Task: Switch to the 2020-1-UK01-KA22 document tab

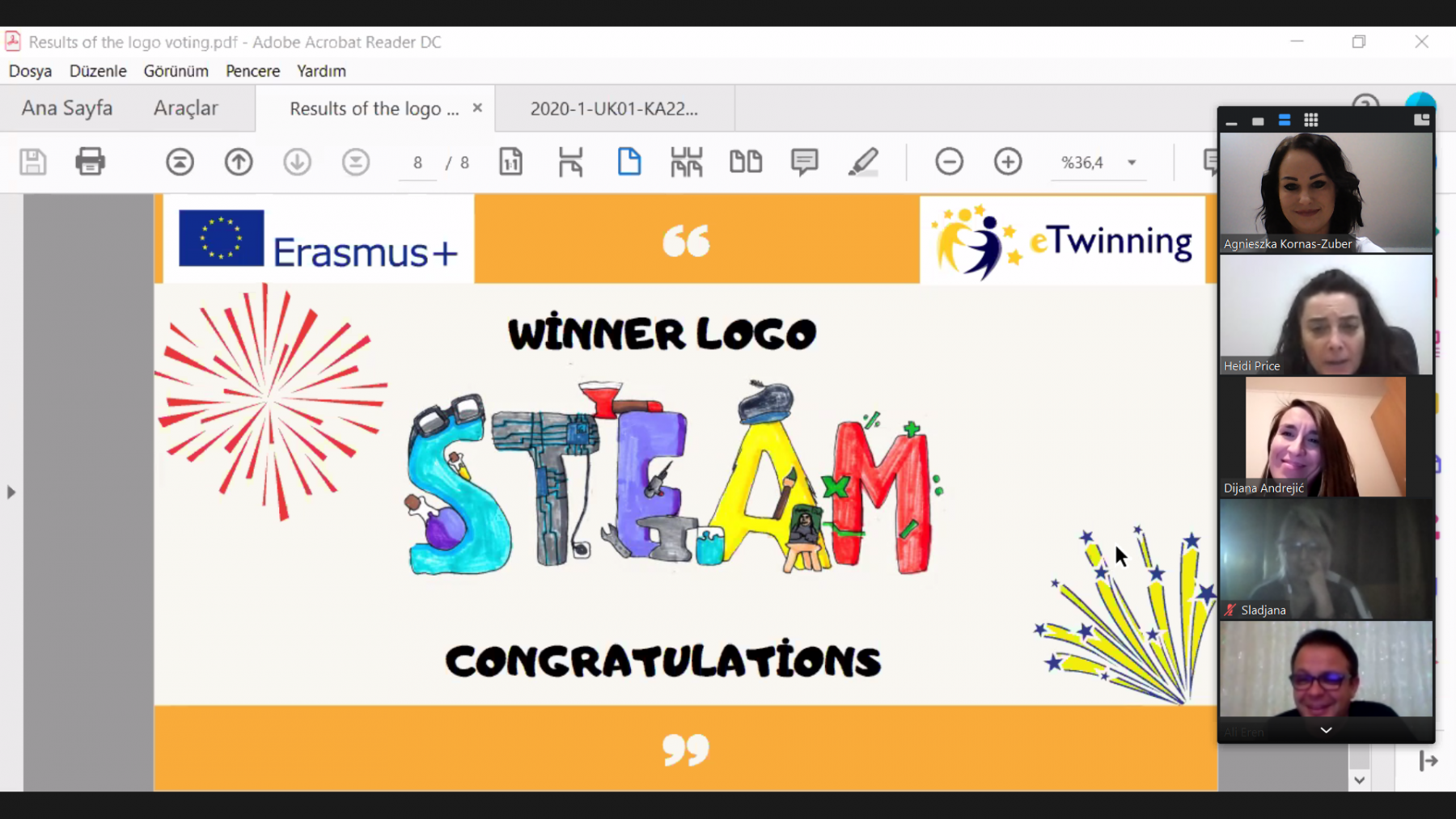Action: pyautogui.click(x=614, y=109)
